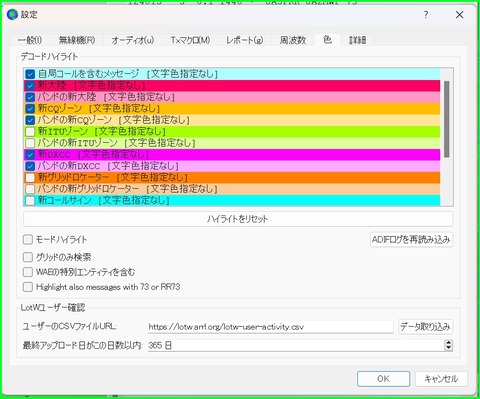
Task: Select the dark orange 新グリッドロケーター row
Action: [232, 178]
